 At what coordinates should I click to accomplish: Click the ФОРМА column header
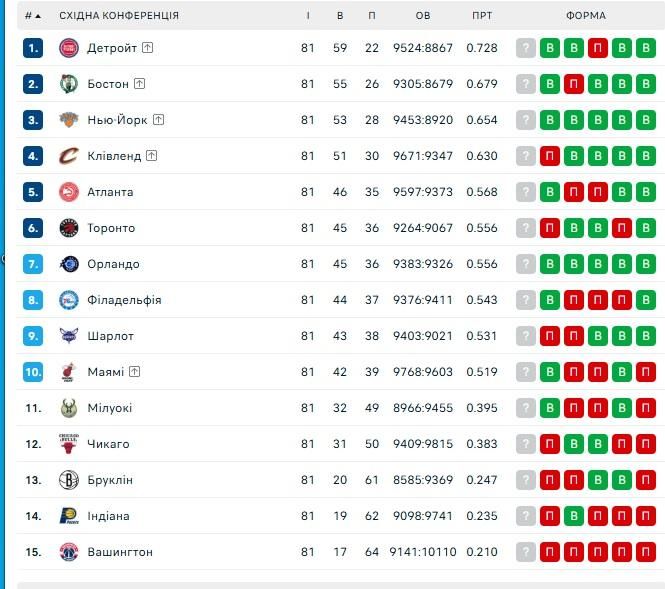click(585, 16)
